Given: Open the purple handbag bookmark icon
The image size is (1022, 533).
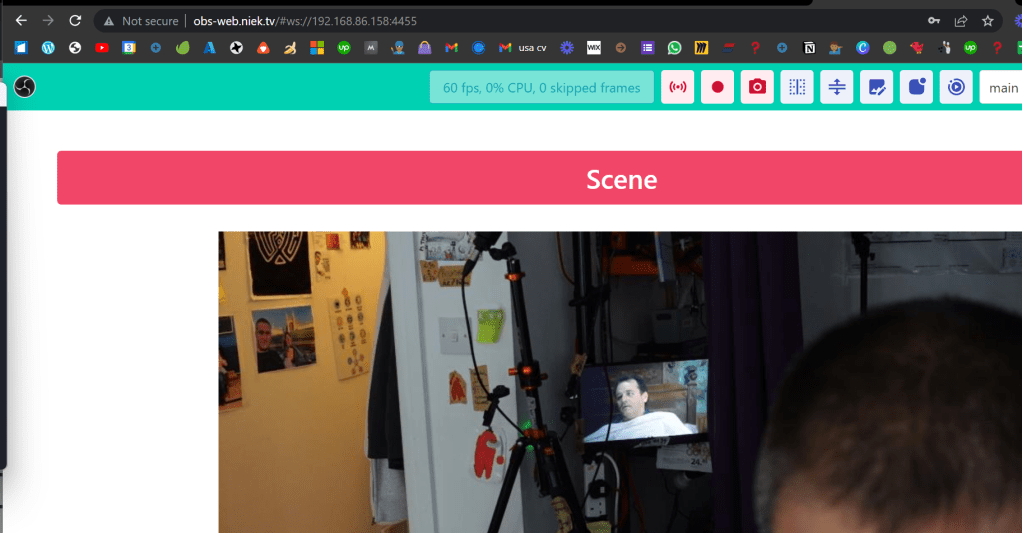Looking at the screenshot, I should point(424,48).
